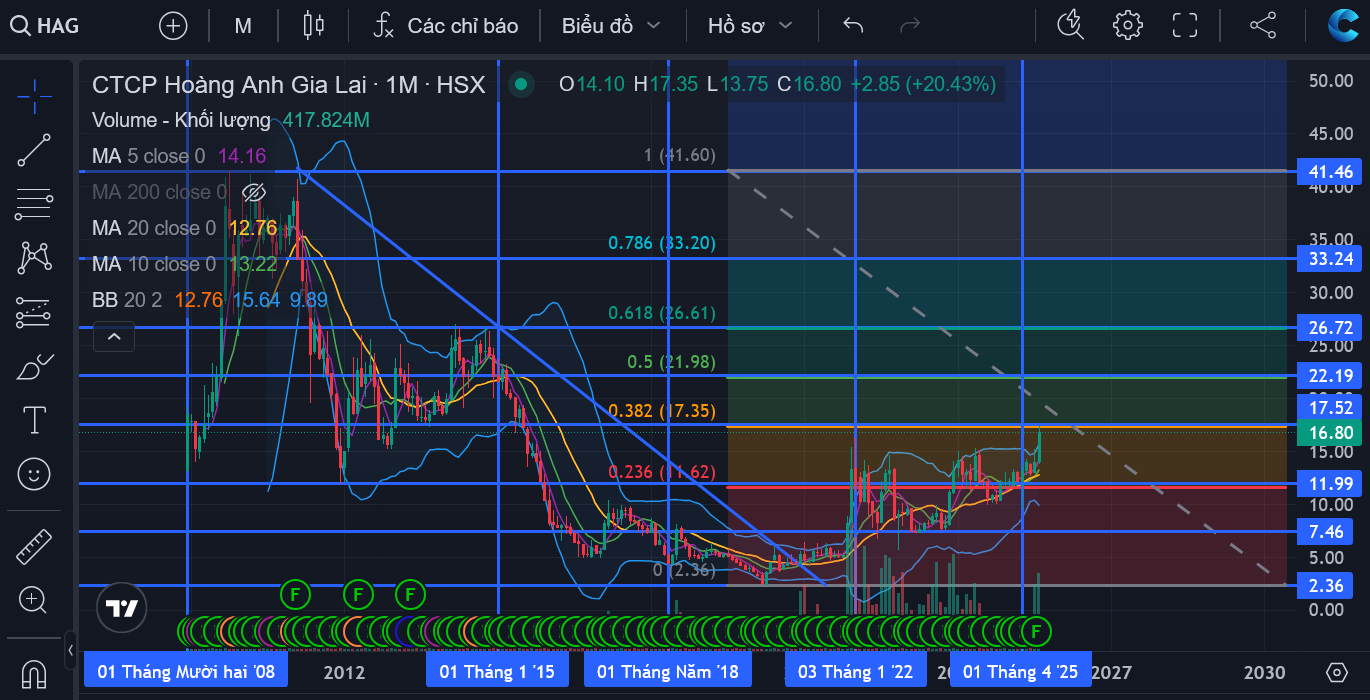The width and height of the screenshot is (1370, 700).
Task: Change the M timeframe interval
Action: [243, 26]
